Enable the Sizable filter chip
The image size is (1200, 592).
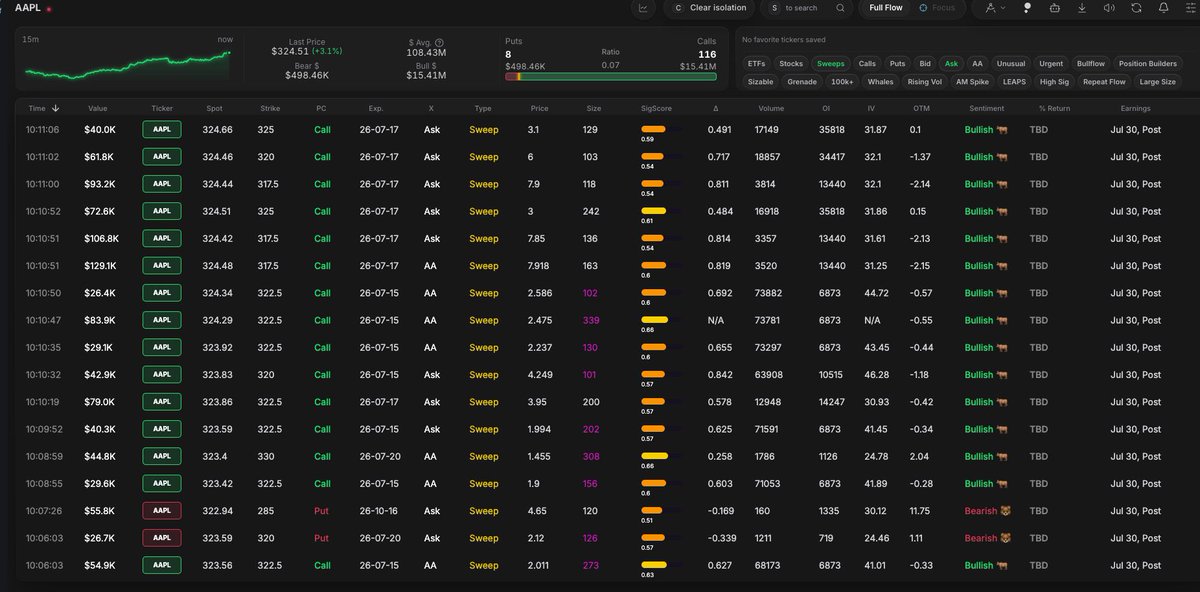click(x=761, y=82)
